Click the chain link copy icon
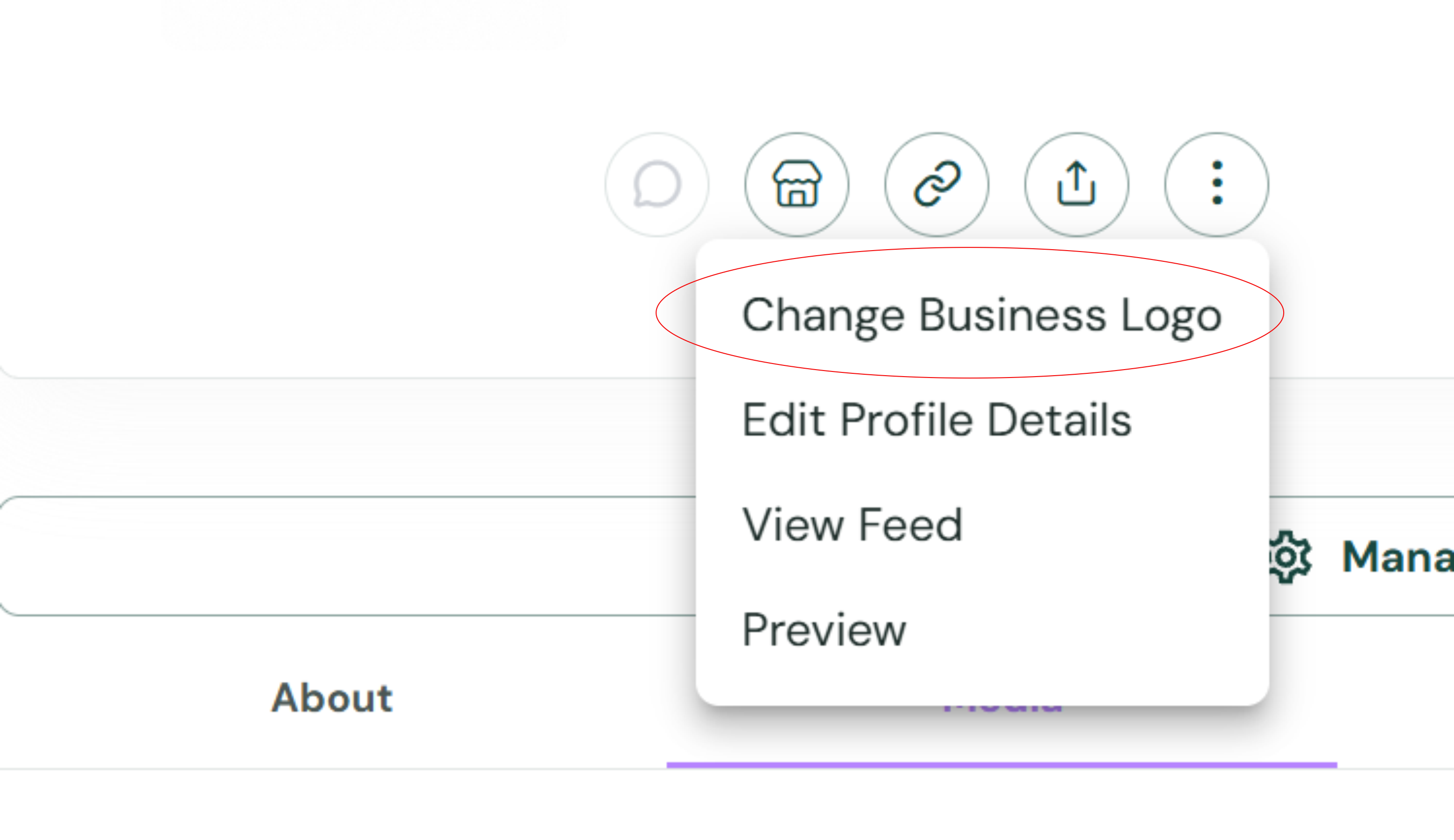Viewport: 1454px width, 840px height. tap(937, 185)
